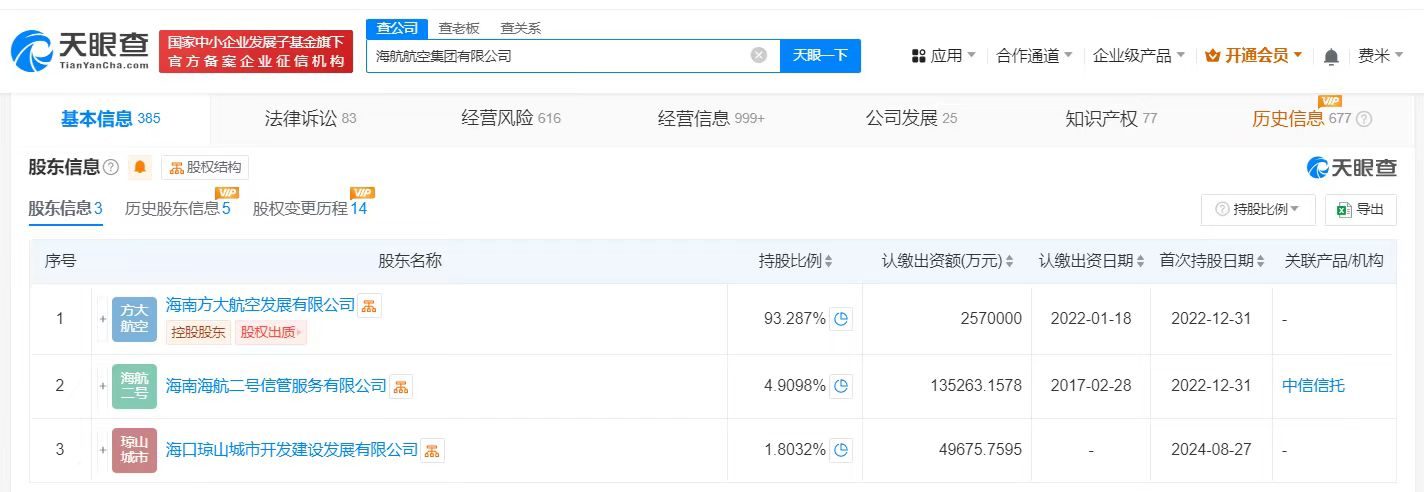The image size is (1424, 492).
Task: Open pie chart icon for 93.287% shareholding
Action: tap(841, 319)
